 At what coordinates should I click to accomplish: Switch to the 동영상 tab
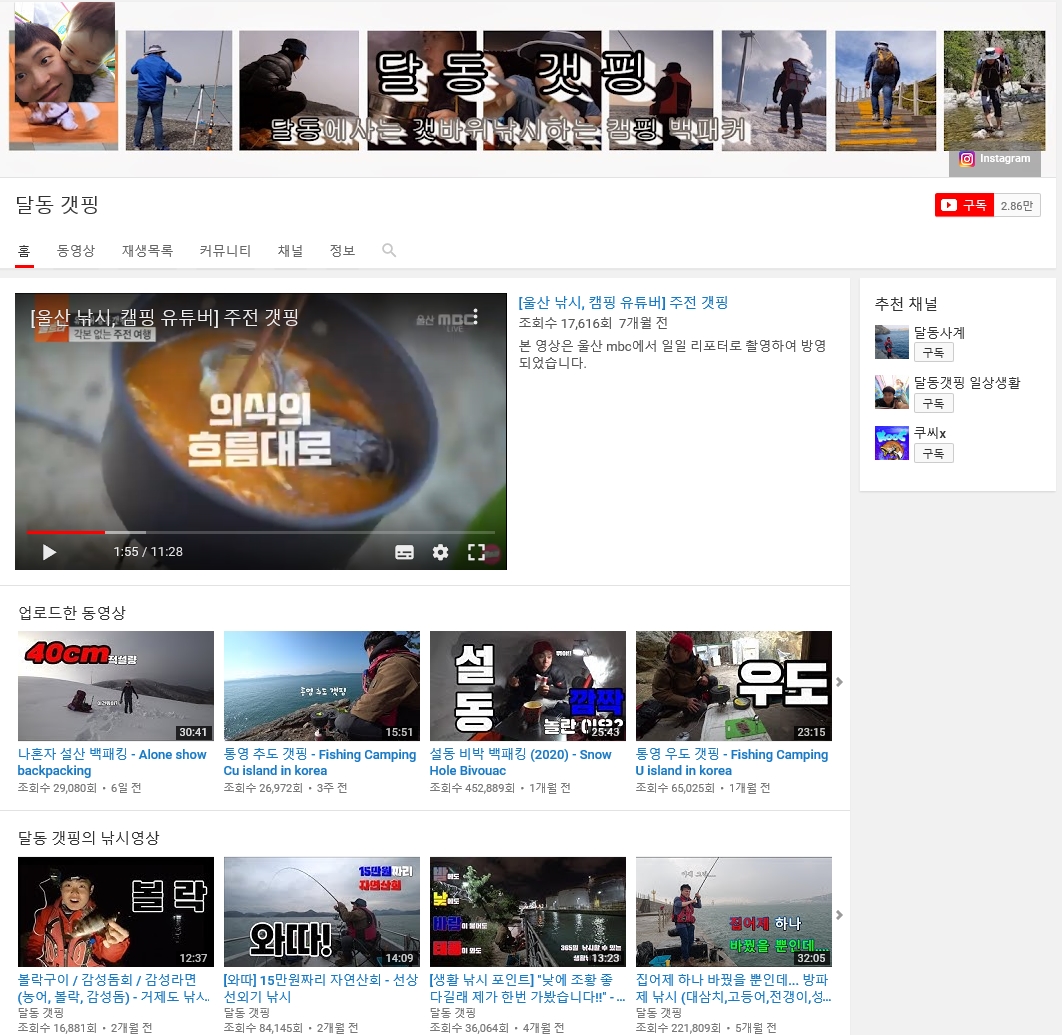[x=76, y=251]
